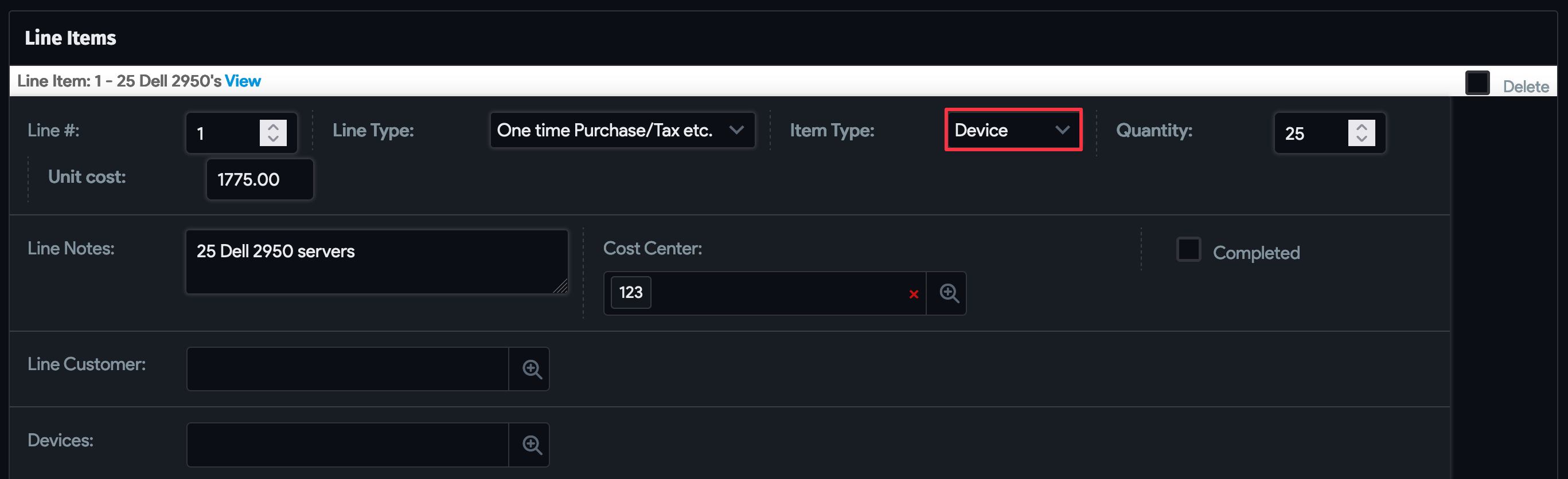The image size is (1568, 479).
Task: Open the Devices lookup magnifier
Action: (529, 445)
